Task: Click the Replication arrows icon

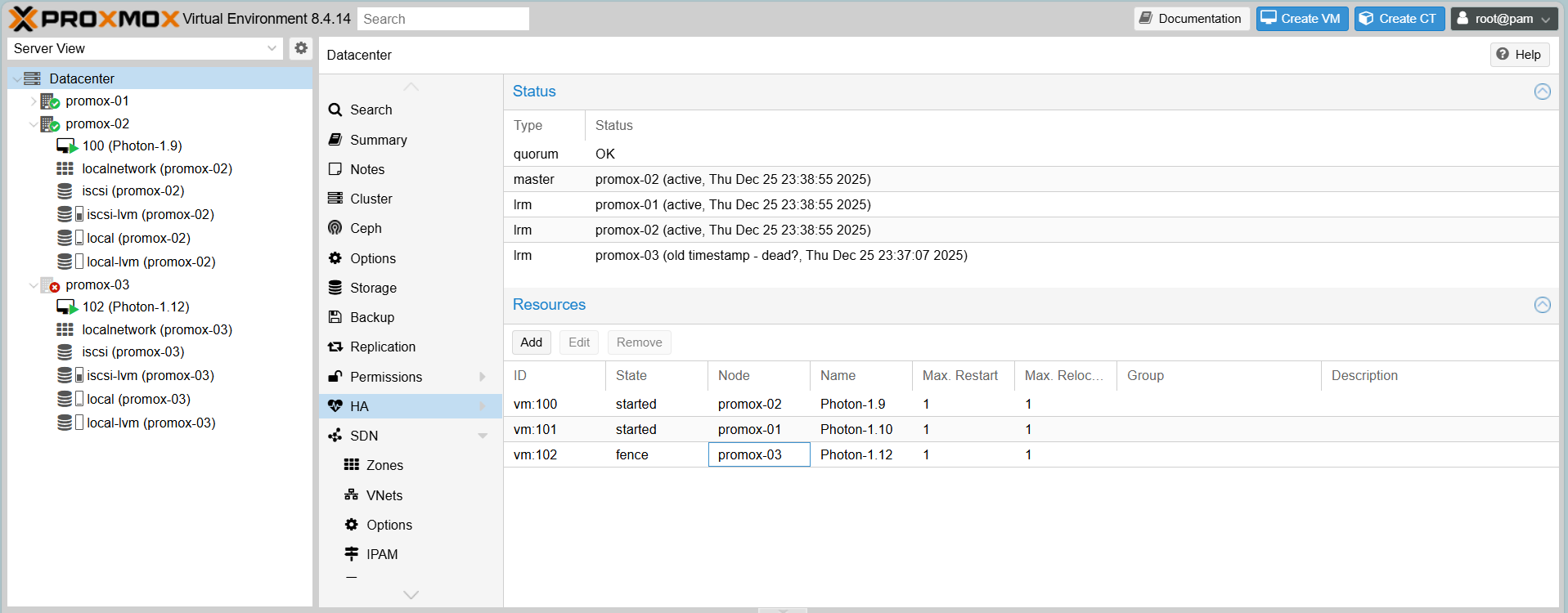Action: point(335,347)
